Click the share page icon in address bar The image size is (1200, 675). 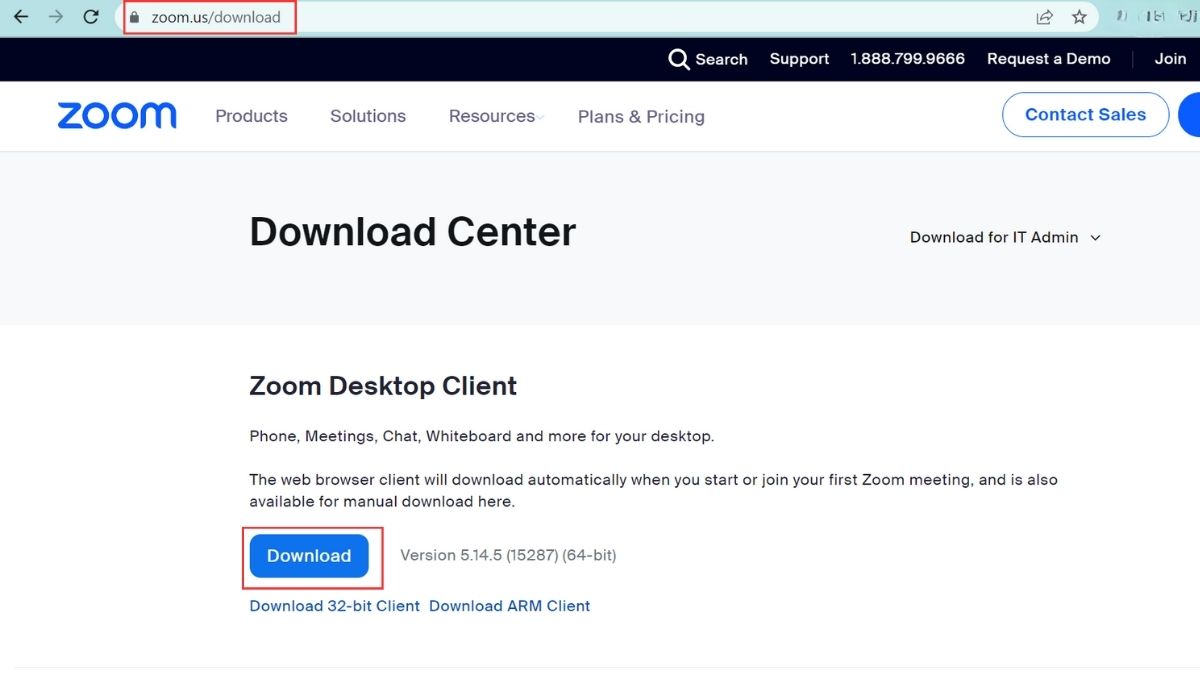click(x=1044, y=17)
